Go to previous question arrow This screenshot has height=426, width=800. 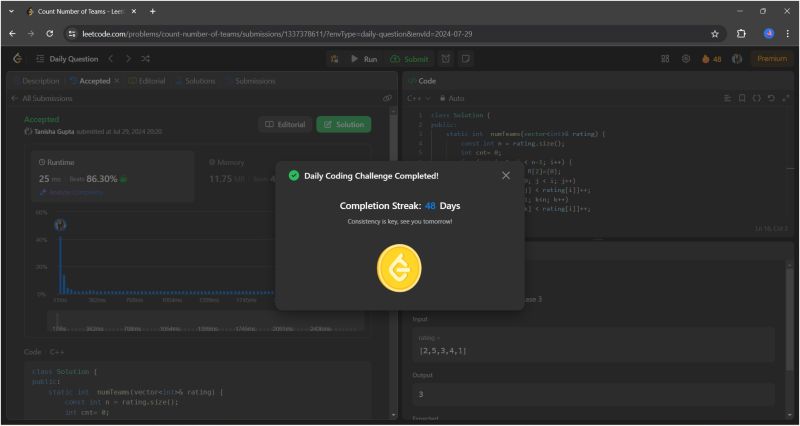(111, 59)
